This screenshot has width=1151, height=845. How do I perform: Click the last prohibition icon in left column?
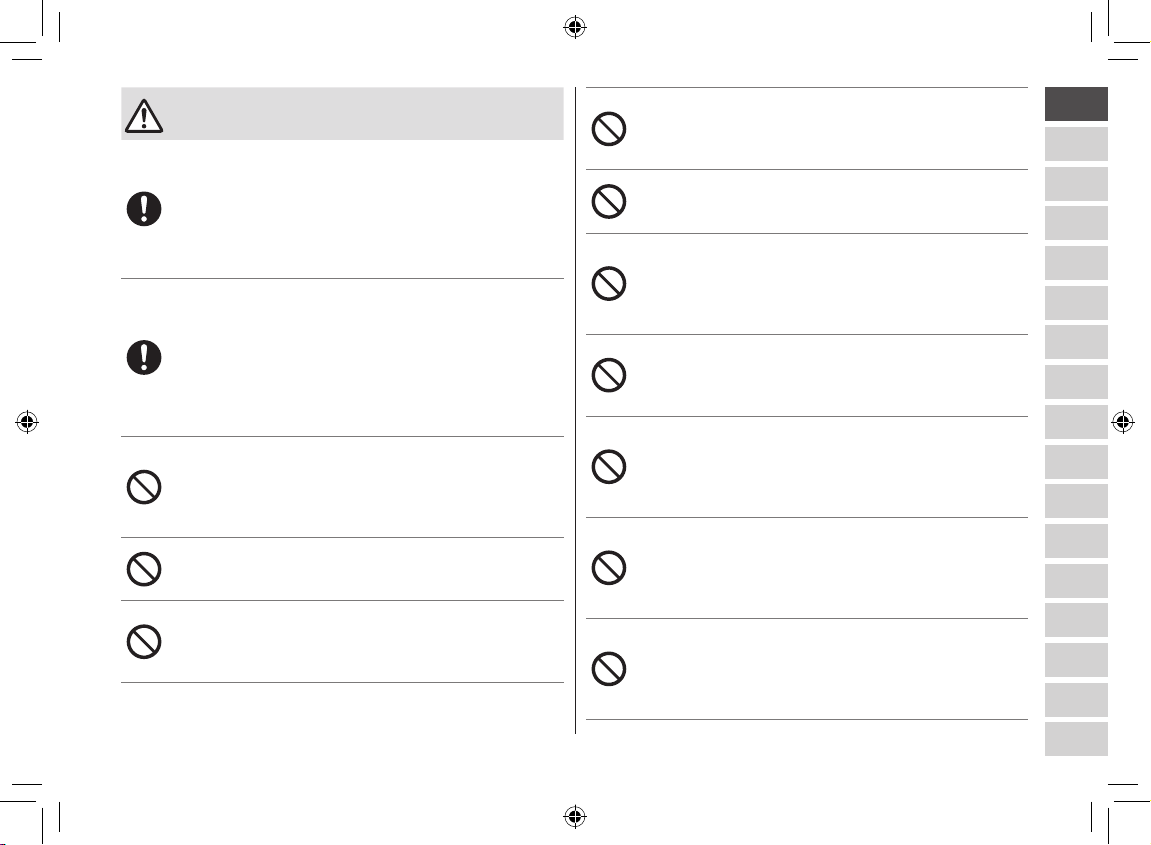[144, 642]
